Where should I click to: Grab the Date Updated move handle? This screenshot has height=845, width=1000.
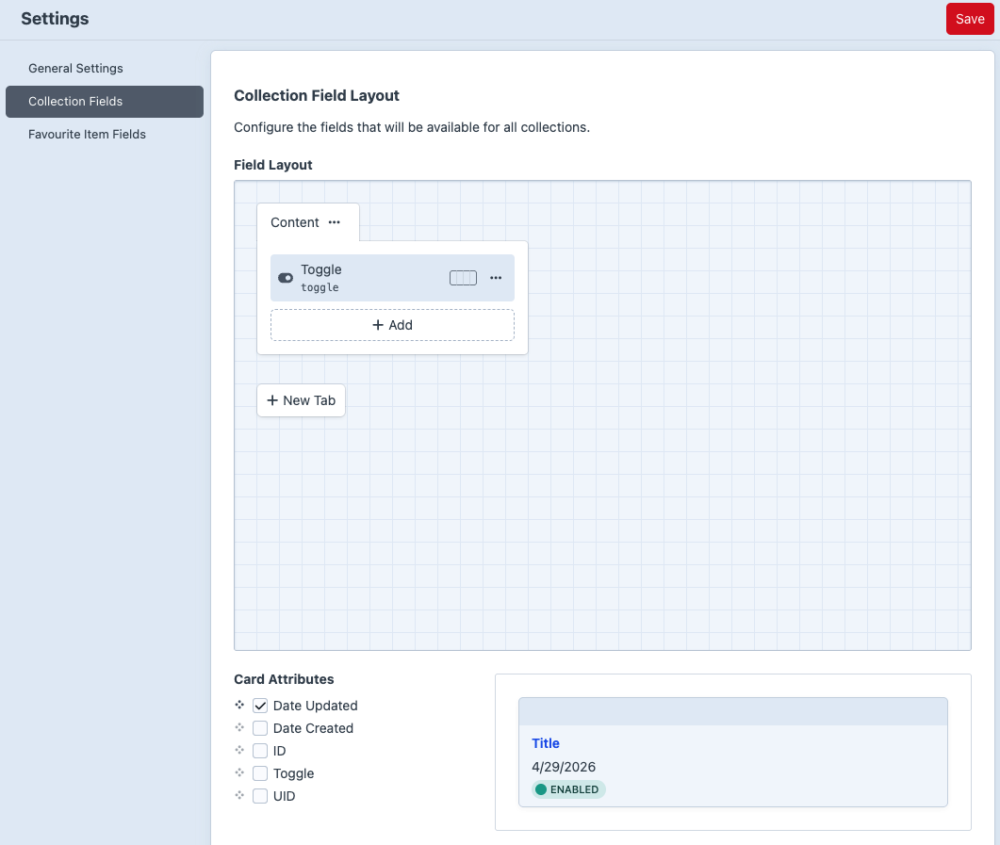[x=240, y=705]
